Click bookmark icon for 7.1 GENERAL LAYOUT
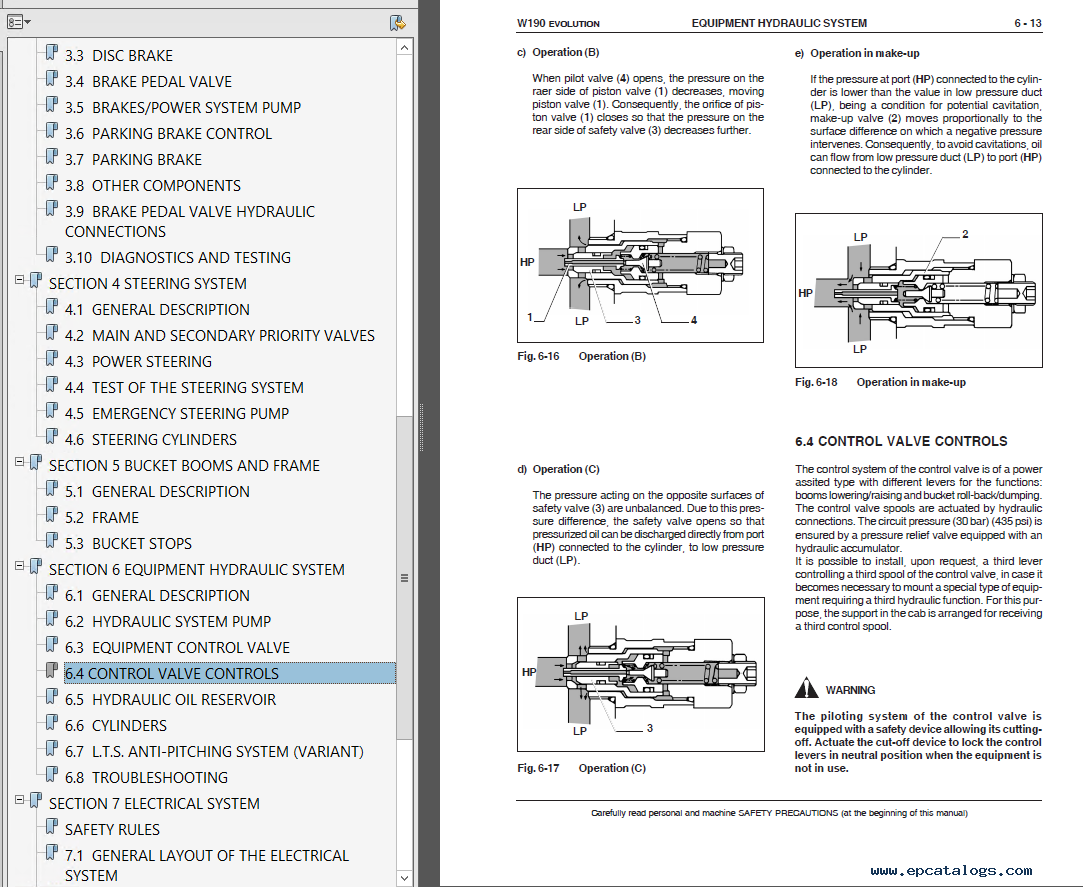The image size is (1083, 887). [52, 853]
